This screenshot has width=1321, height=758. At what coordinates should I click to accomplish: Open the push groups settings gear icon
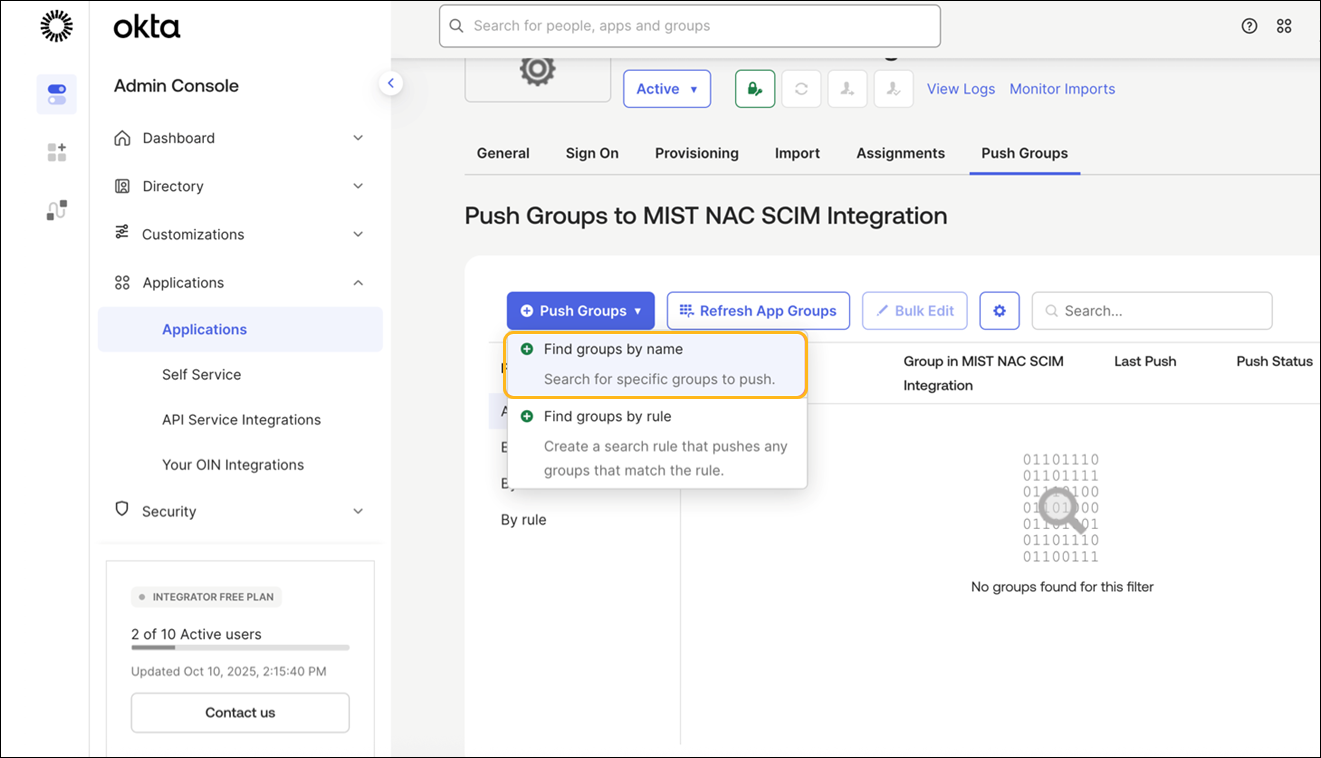click(999, 311)
